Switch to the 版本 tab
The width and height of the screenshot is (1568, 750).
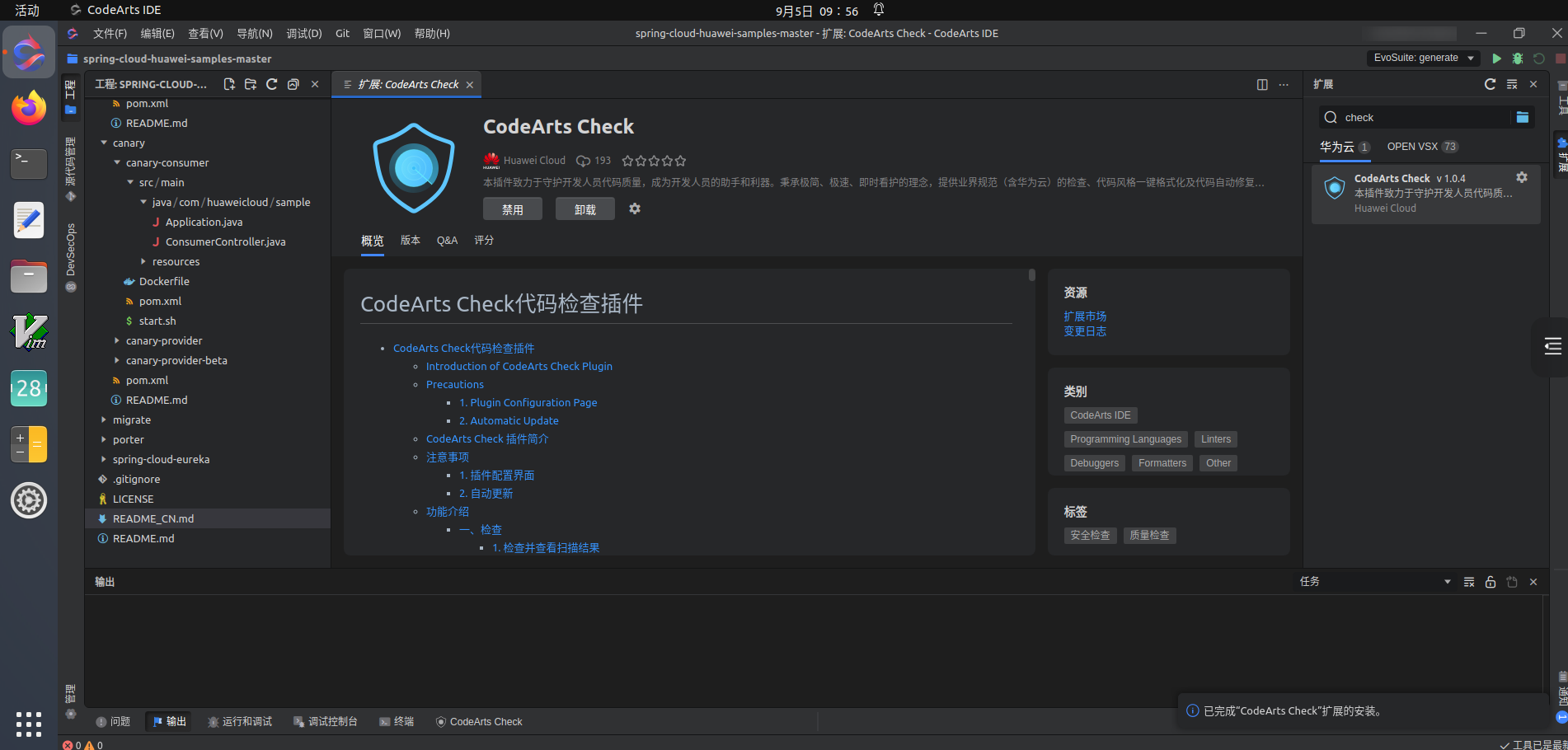(x=411, y=241)
